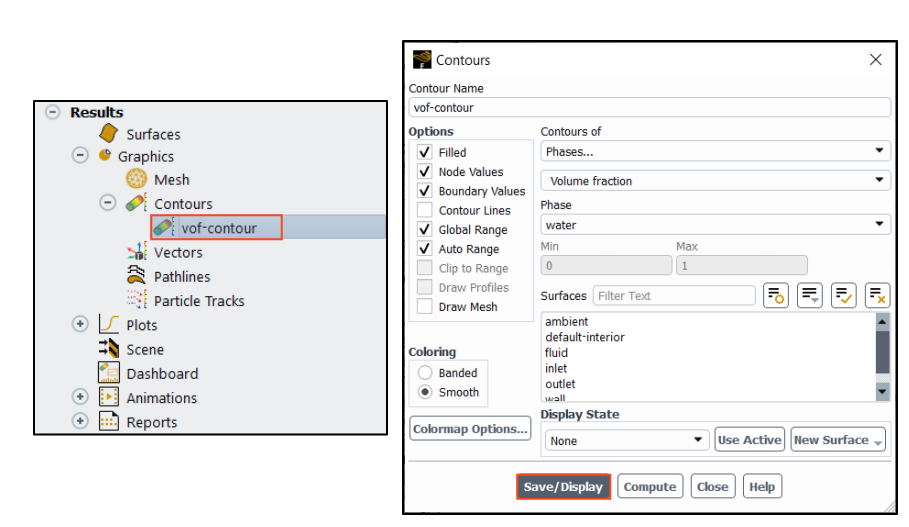Screen dimensions: 909x527
Task: Open the Display State dropdown
Action: coord(627,440)
